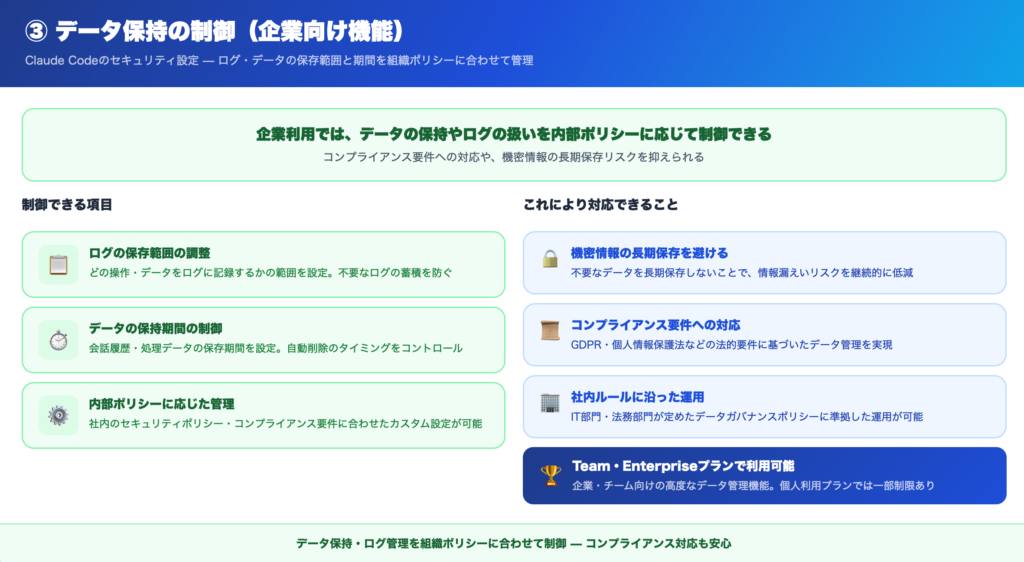The height and width of the screenshot is (562, 1024).
Task: Click the padlock icon beside 機密情報の長期保存を避ける
Action: click(x=550, y=259)
